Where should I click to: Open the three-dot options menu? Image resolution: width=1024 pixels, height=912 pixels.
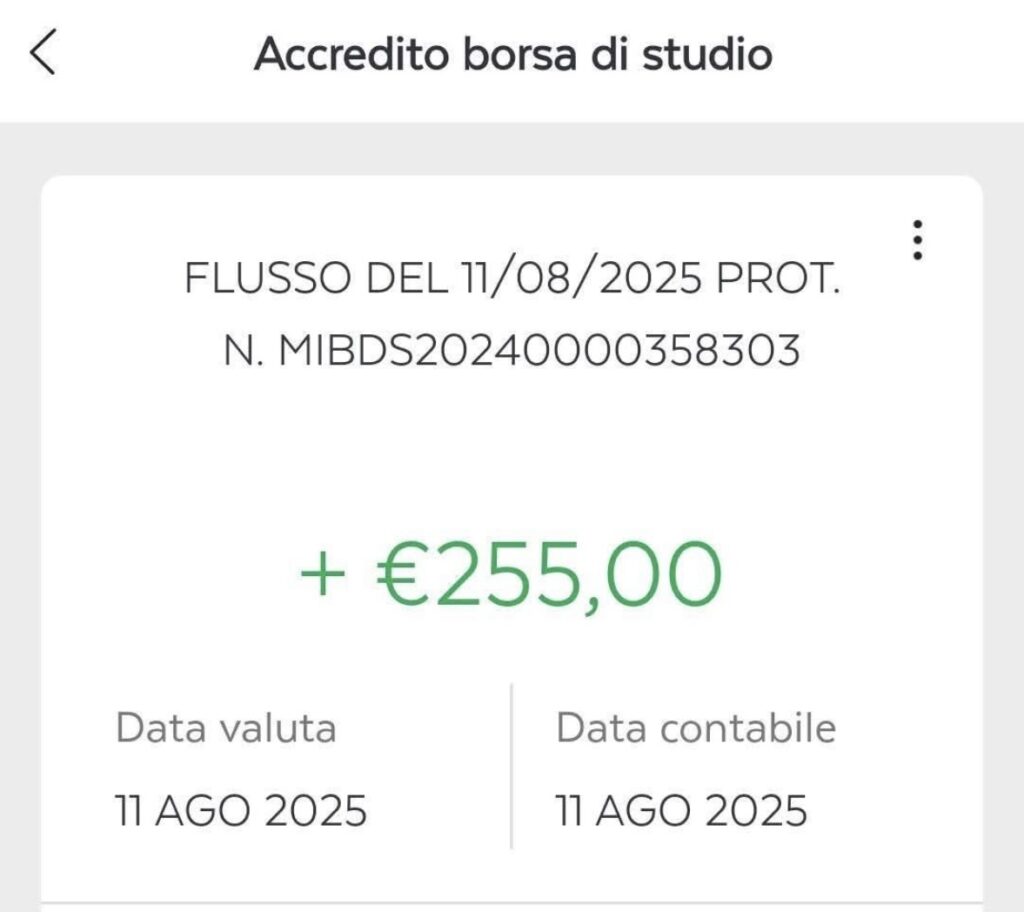point(917,240)
